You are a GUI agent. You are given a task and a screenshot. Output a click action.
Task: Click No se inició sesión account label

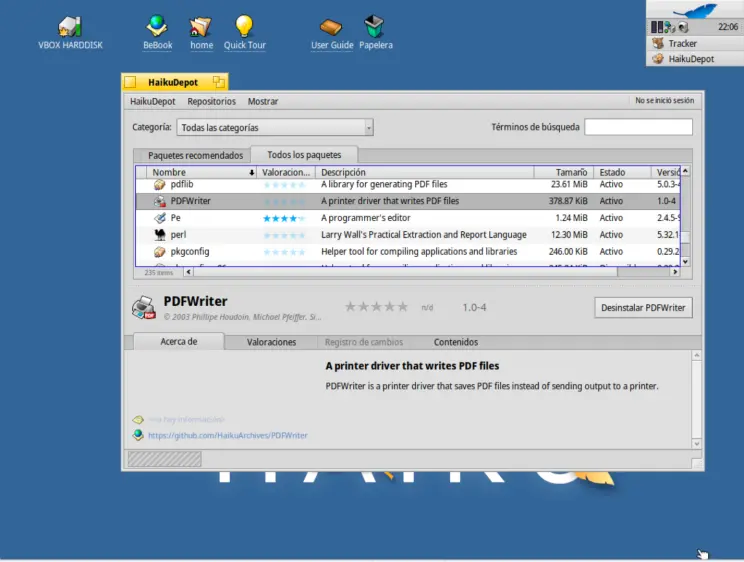[x=664, y=101]
